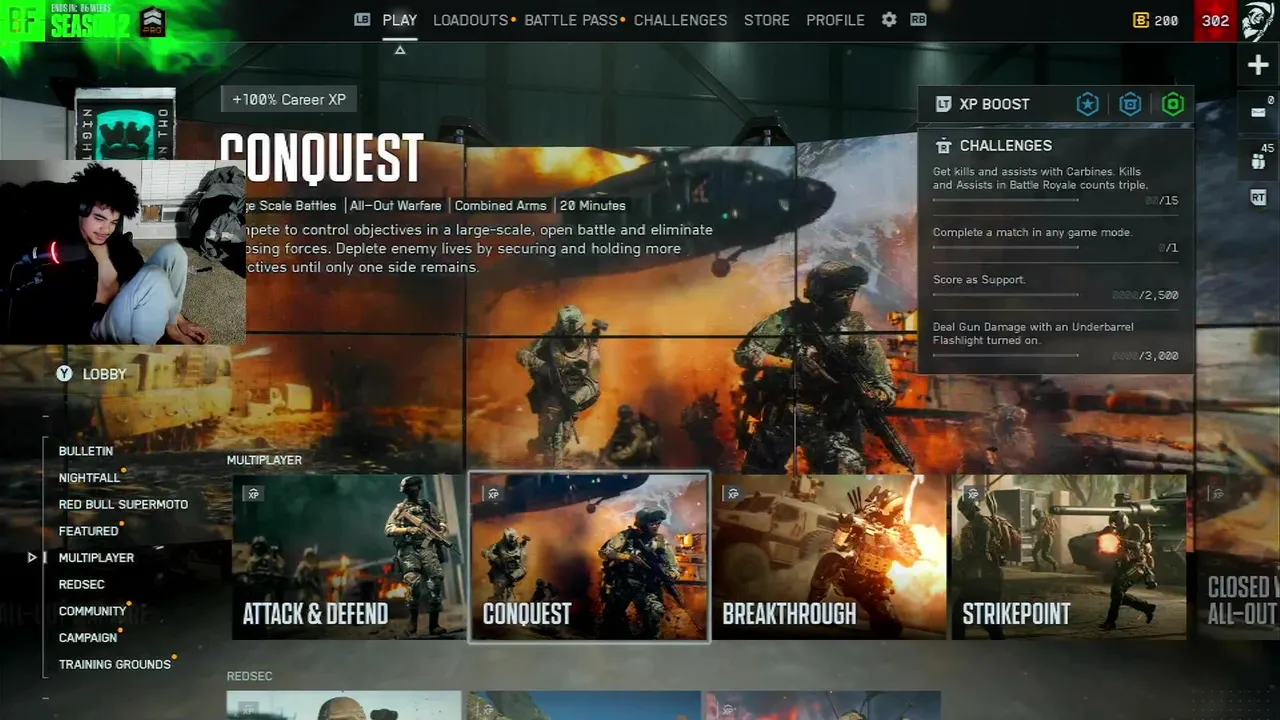Image resolution: width=1280 pixels, height=720 pixels.
Task: Select RED BULL SUPERMOTO in the side list
Action: coord(123,504)
